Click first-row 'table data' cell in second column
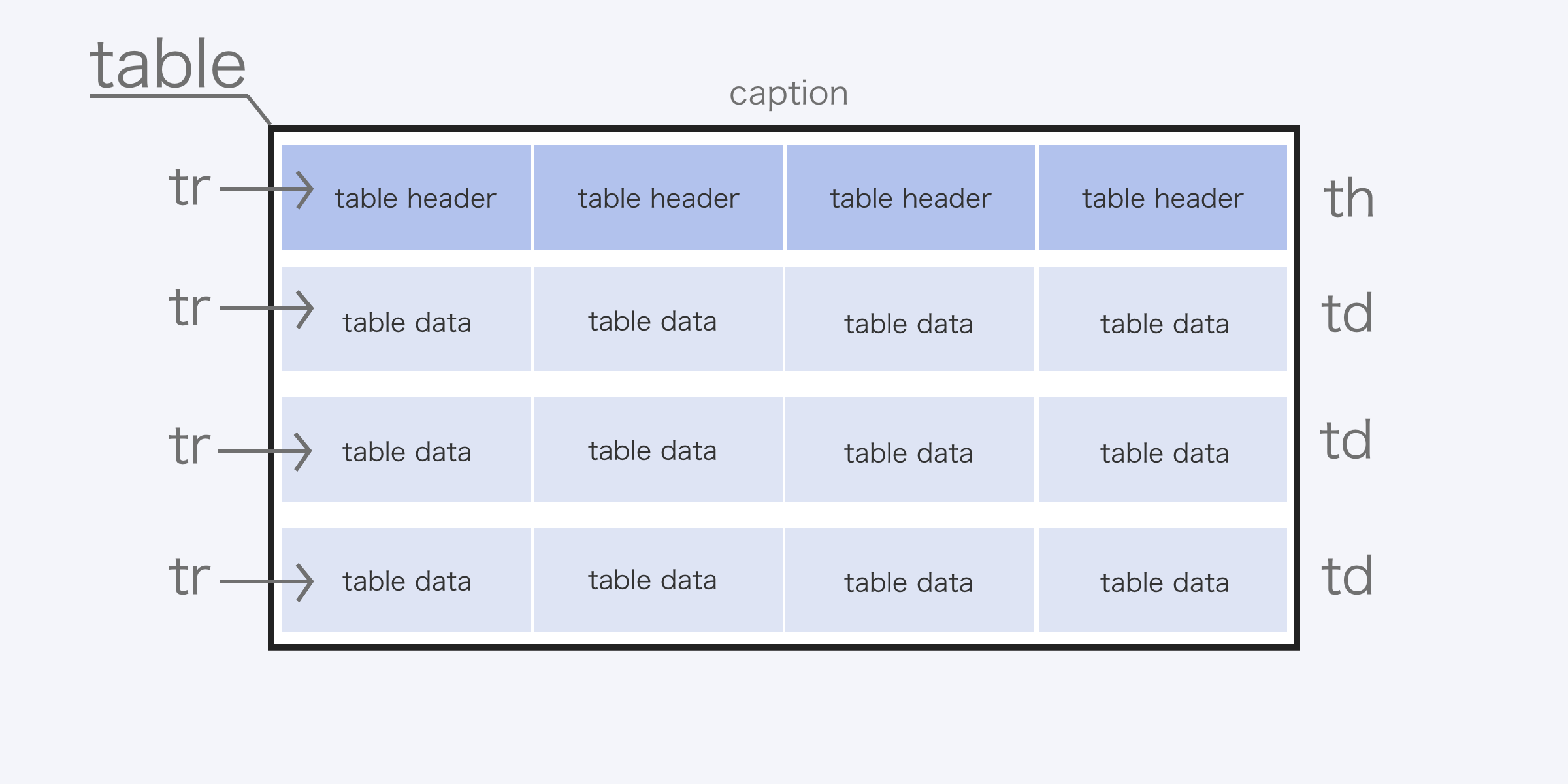The image size is (1568, 784). (x=659, y=319)
